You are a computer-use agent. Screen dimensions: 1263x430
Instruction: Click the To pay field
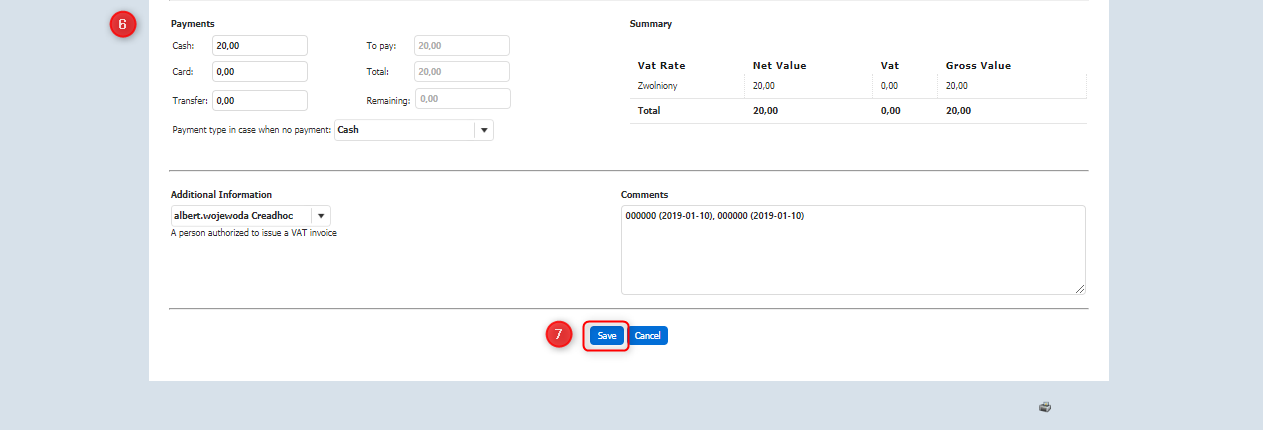point(461,46)
